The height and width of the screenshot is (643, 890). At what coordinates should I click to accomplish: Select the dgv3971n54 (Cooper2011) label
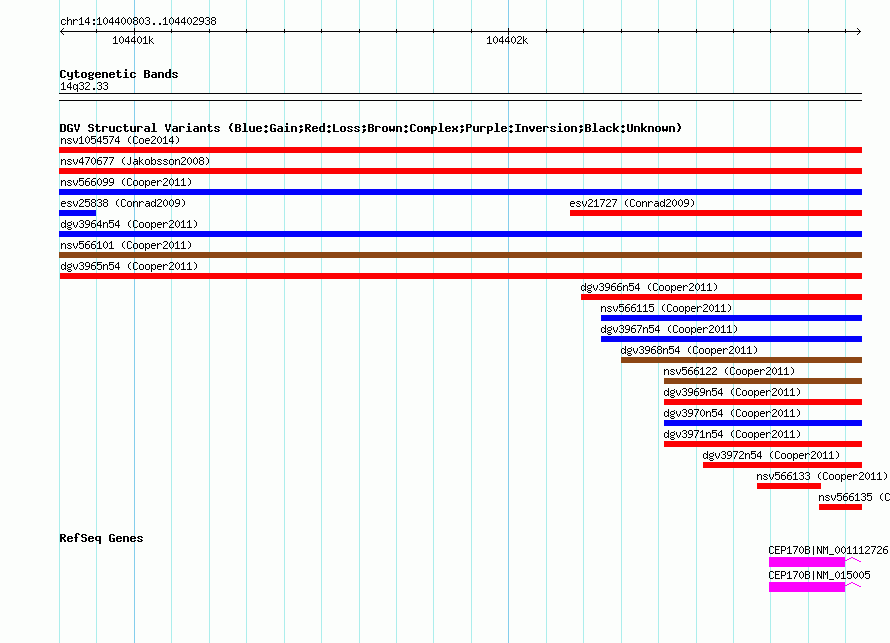click(732, 434)
